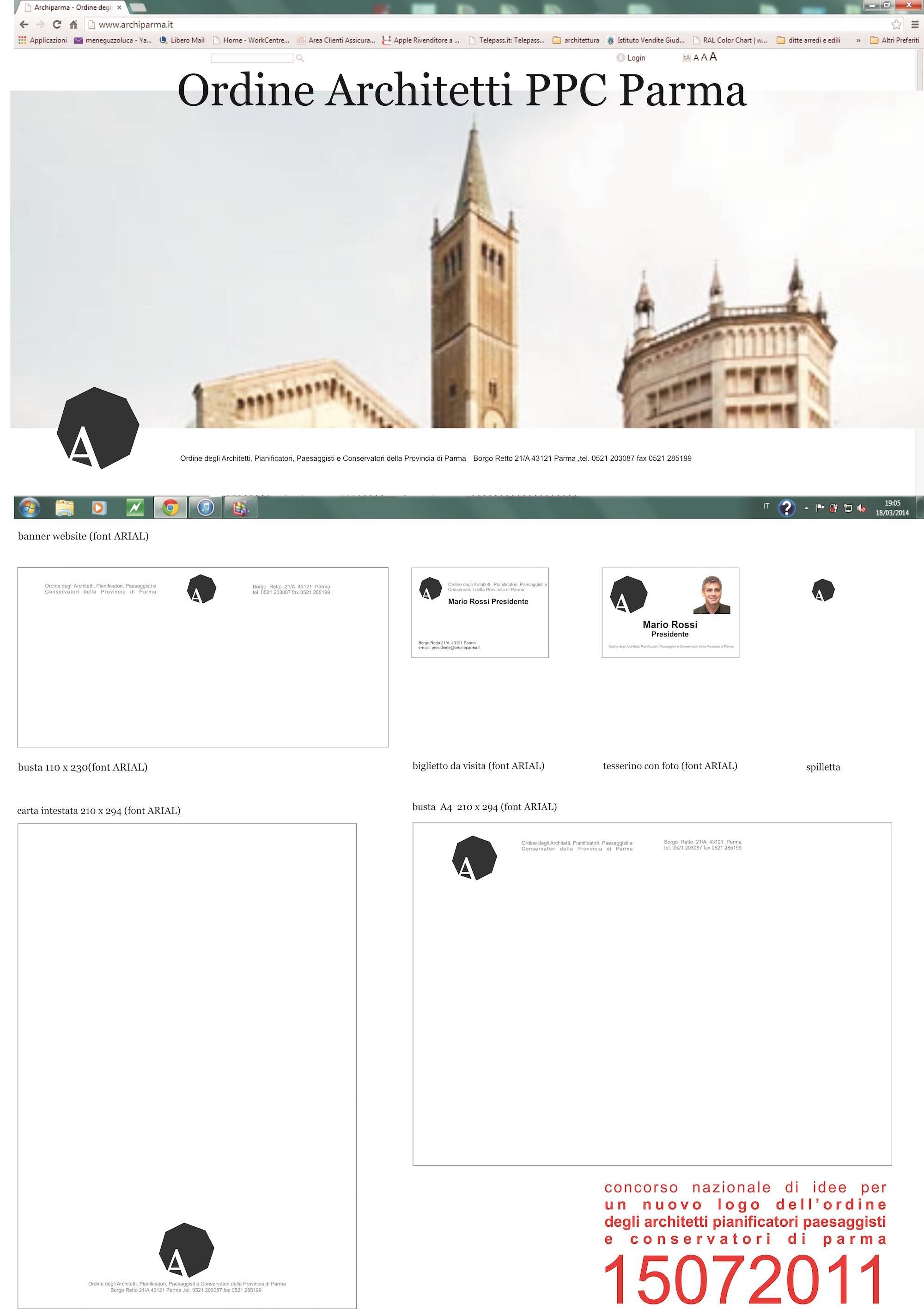Click the home icon in browser toolbar
This screenshot has width=924, height=1309.
point(73,24)
